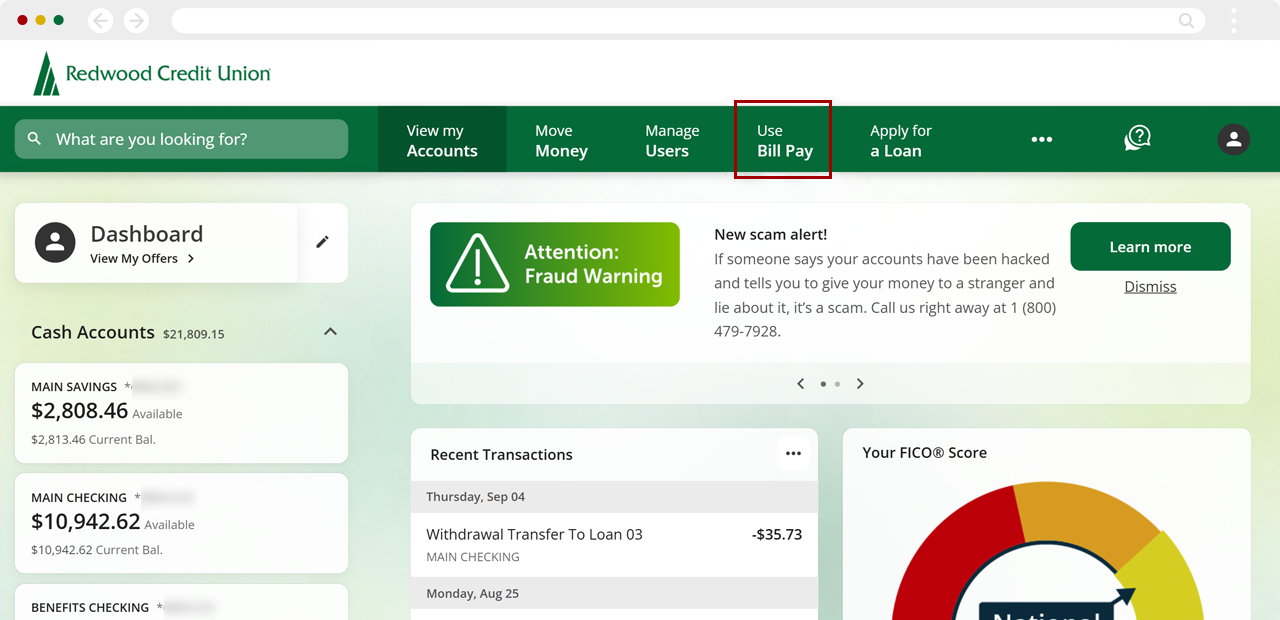Open the MAIN CHECKING account tile
1280x620 pixels.
181,522
